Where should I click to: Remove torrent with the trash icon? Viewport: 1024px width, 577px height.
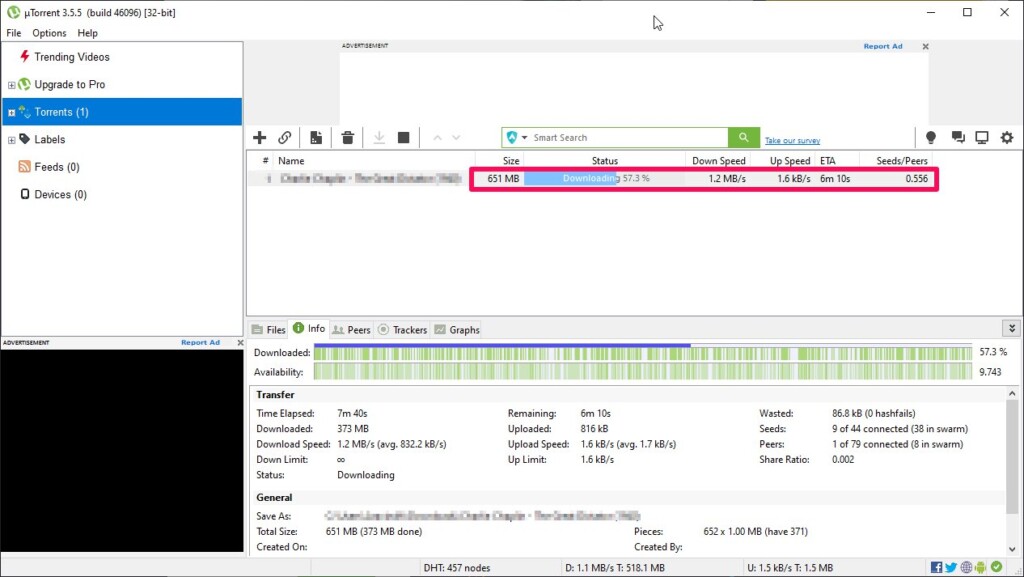pos(347,137)
